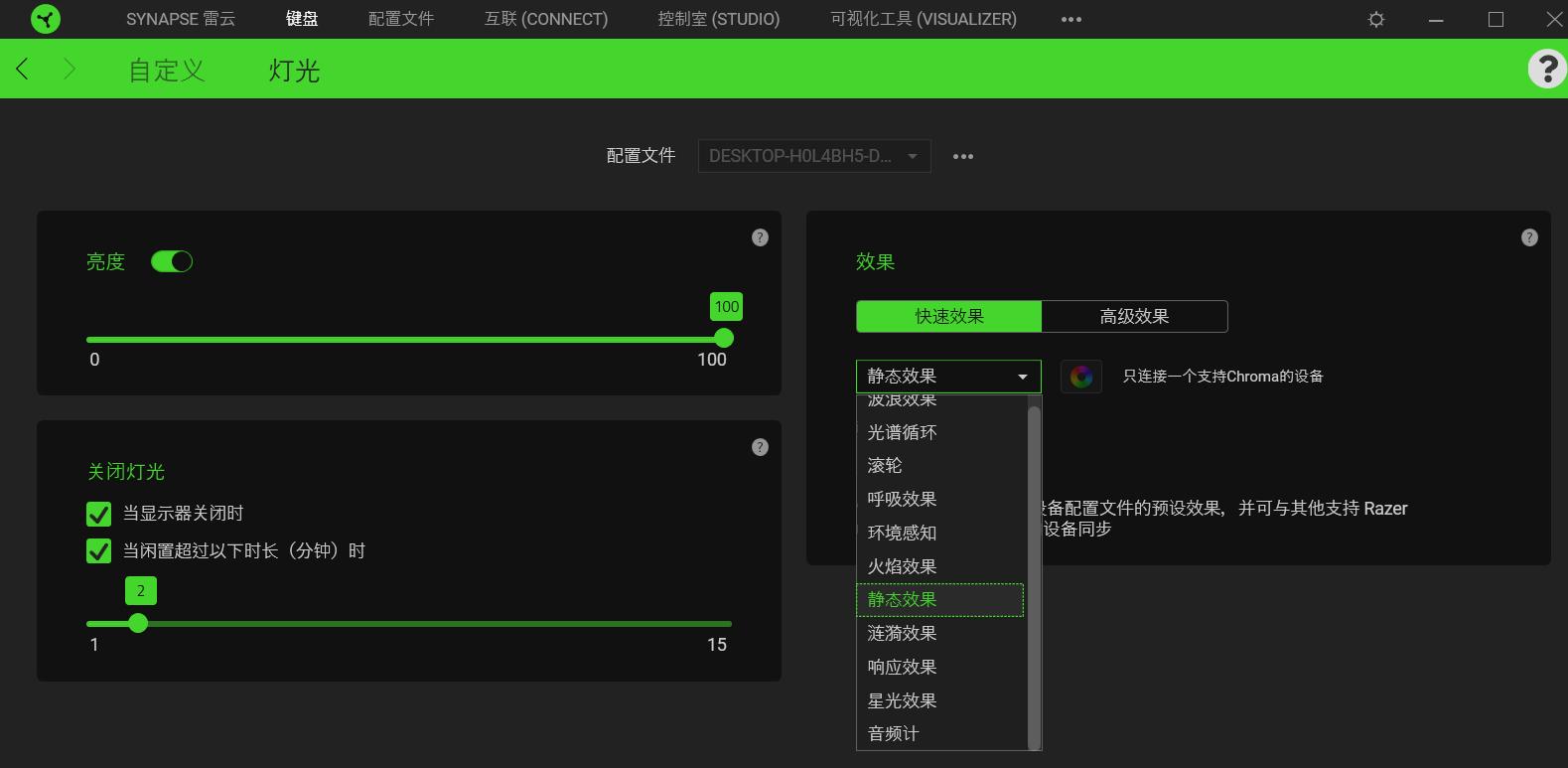Show help for the 效果 panel
Screen dimensions: 1568x768
pos(1529,237)
